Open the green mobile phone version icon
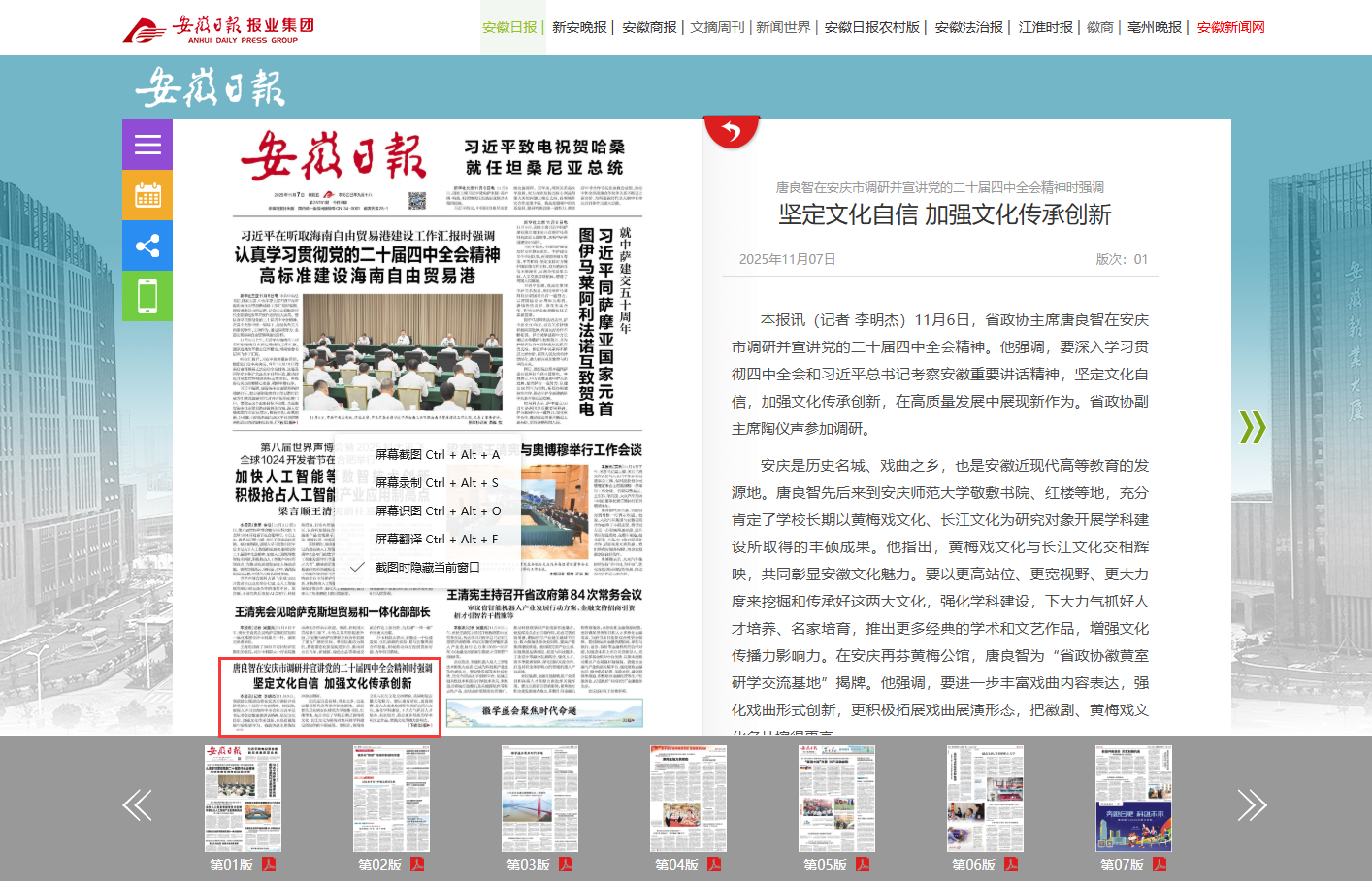Viewport: 1372px width, 886px height. [147, 296]
